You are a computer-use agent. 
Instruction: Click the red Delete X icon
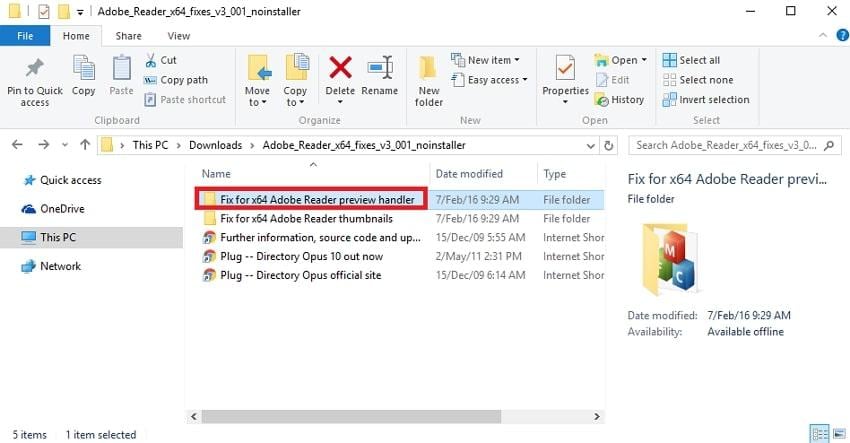[x=340, y=68]
